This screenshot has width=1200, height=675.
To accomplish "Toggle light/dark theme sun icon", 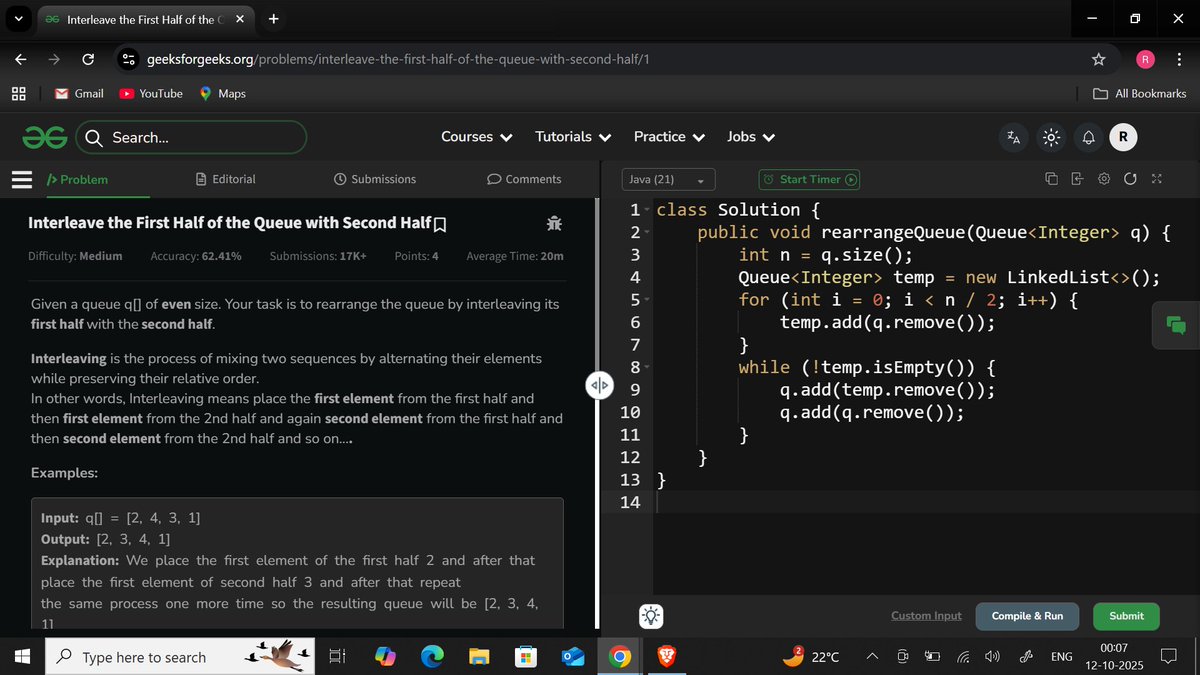I will pos(1051,138).
